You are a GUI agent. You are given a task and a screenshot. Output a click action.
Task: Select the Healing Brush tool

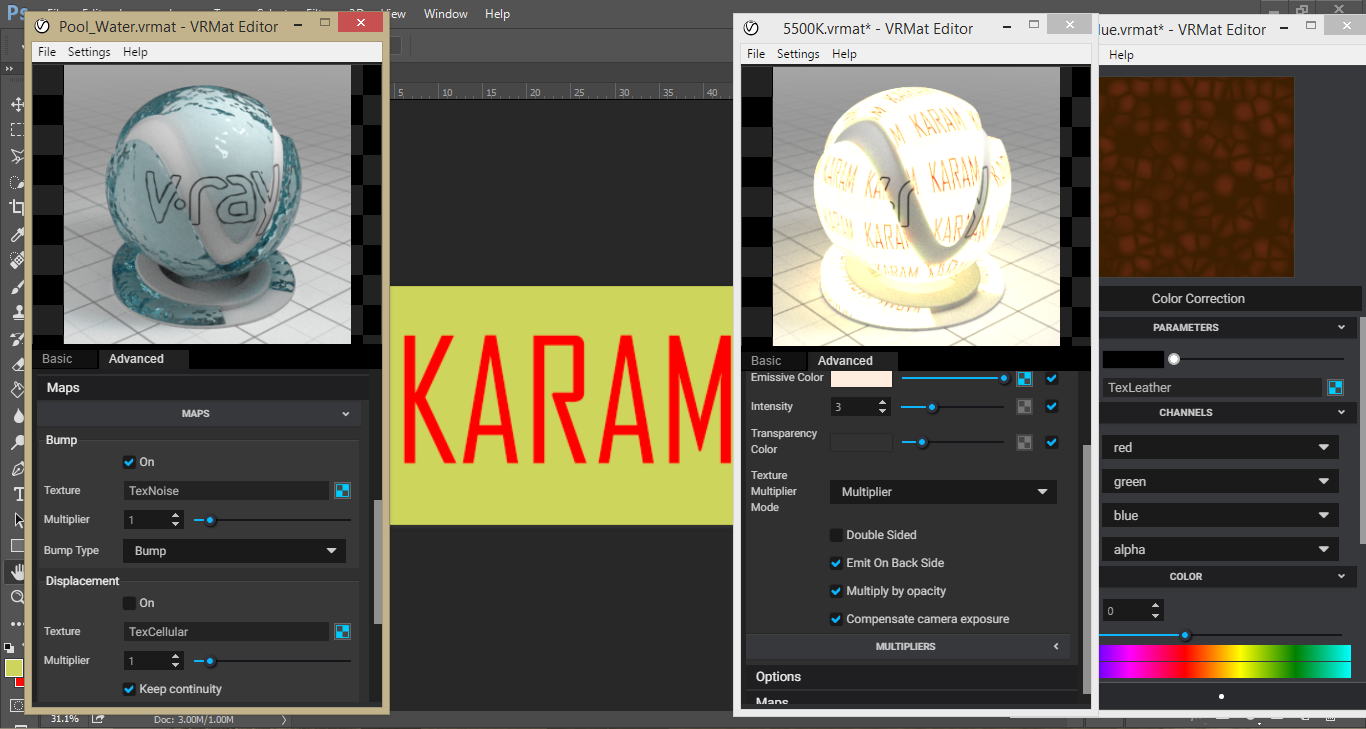click(x=17, y=260)
